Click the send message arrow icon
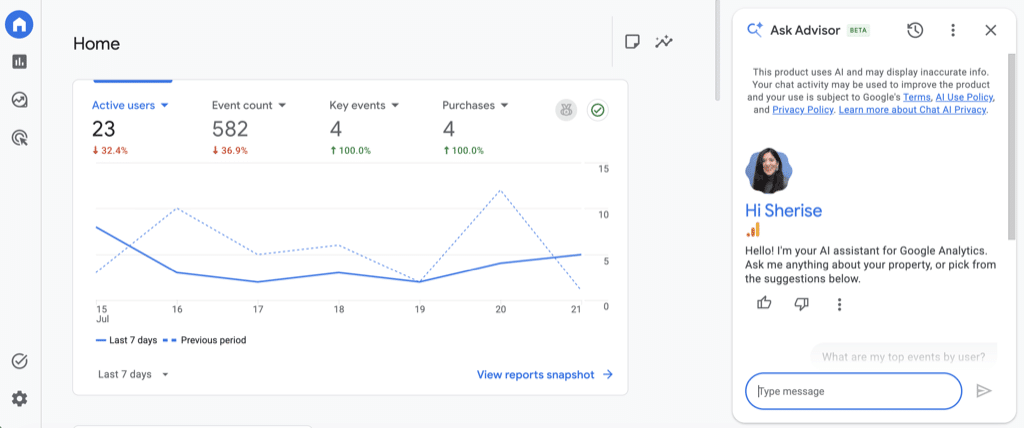 coord(984,391)
